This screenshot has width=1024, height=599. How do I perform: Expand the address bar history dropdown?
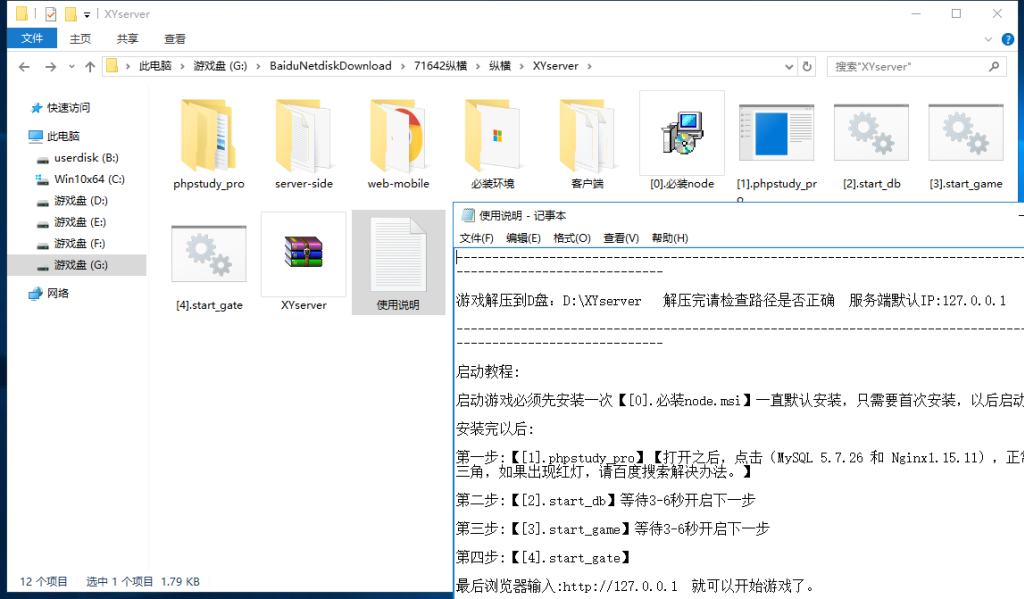[789, 67]
